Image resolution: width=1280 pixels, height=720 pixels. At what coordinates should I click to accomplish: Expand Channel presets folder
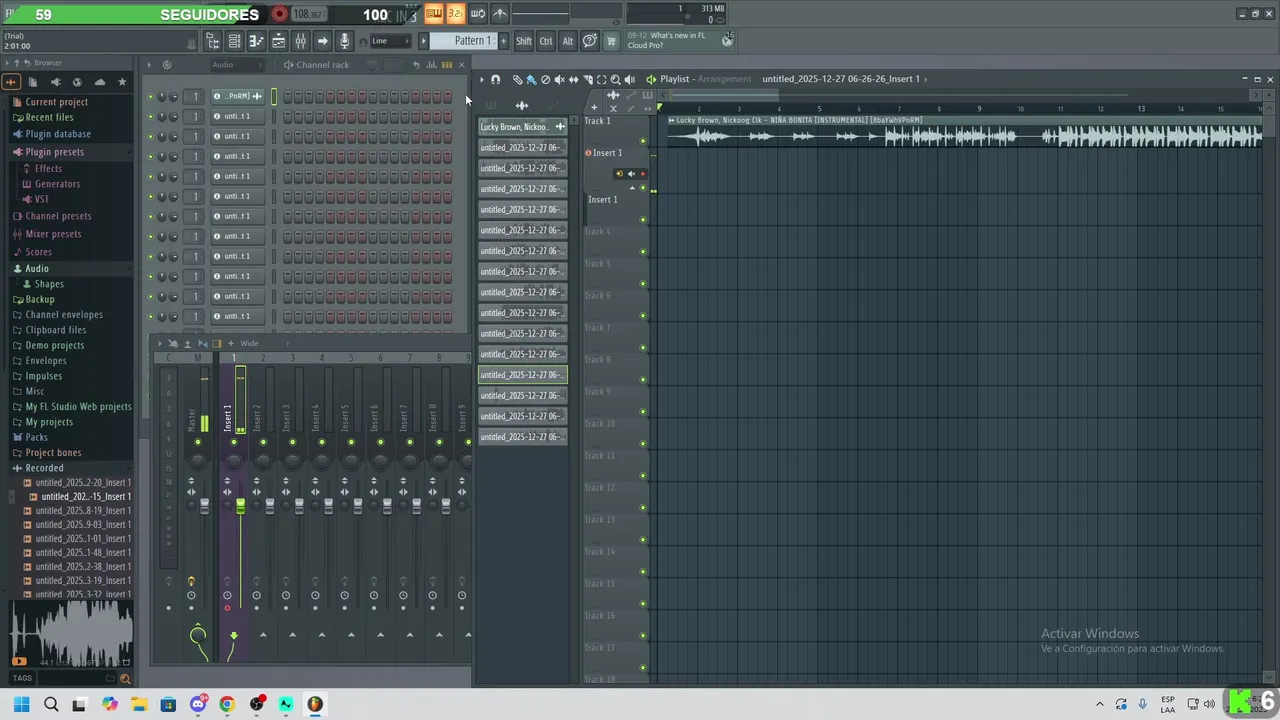58,216
